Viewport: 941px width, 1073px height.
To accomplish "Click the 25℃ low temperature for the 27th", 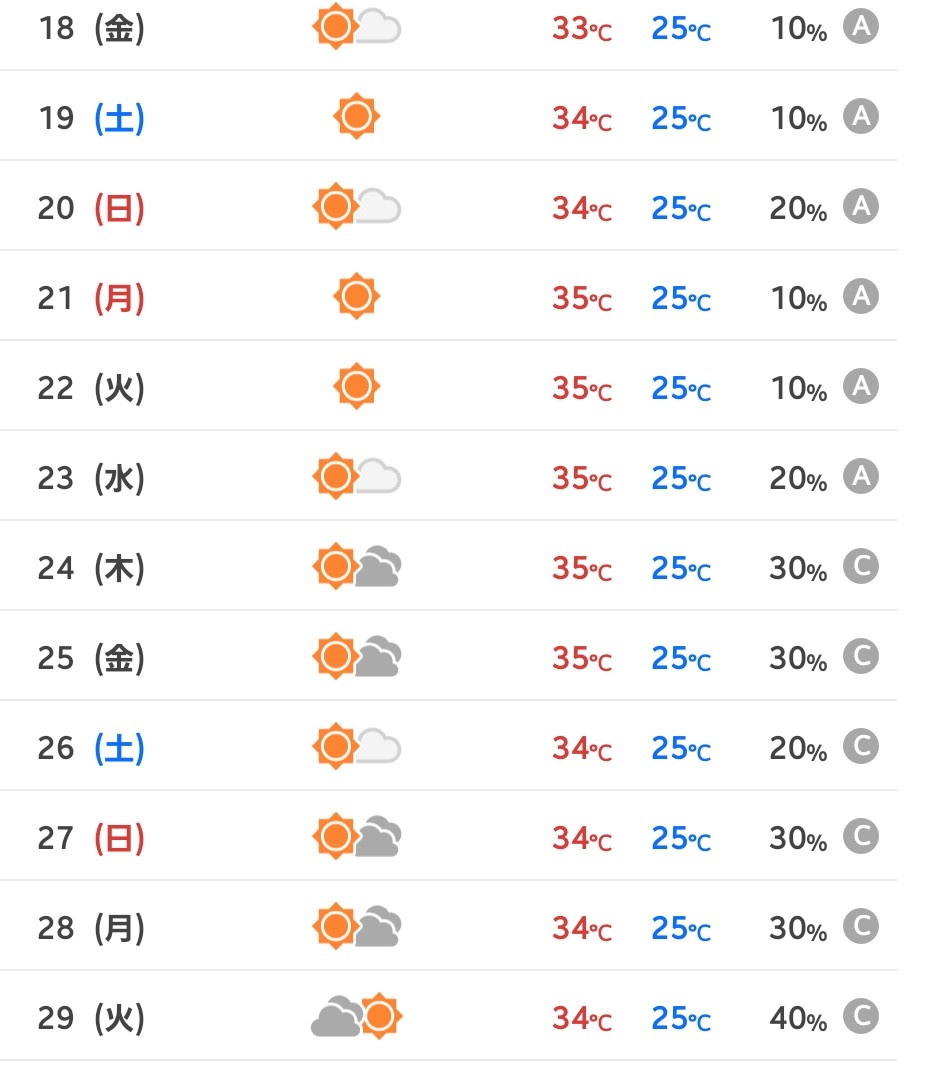I will coord(681,838).
